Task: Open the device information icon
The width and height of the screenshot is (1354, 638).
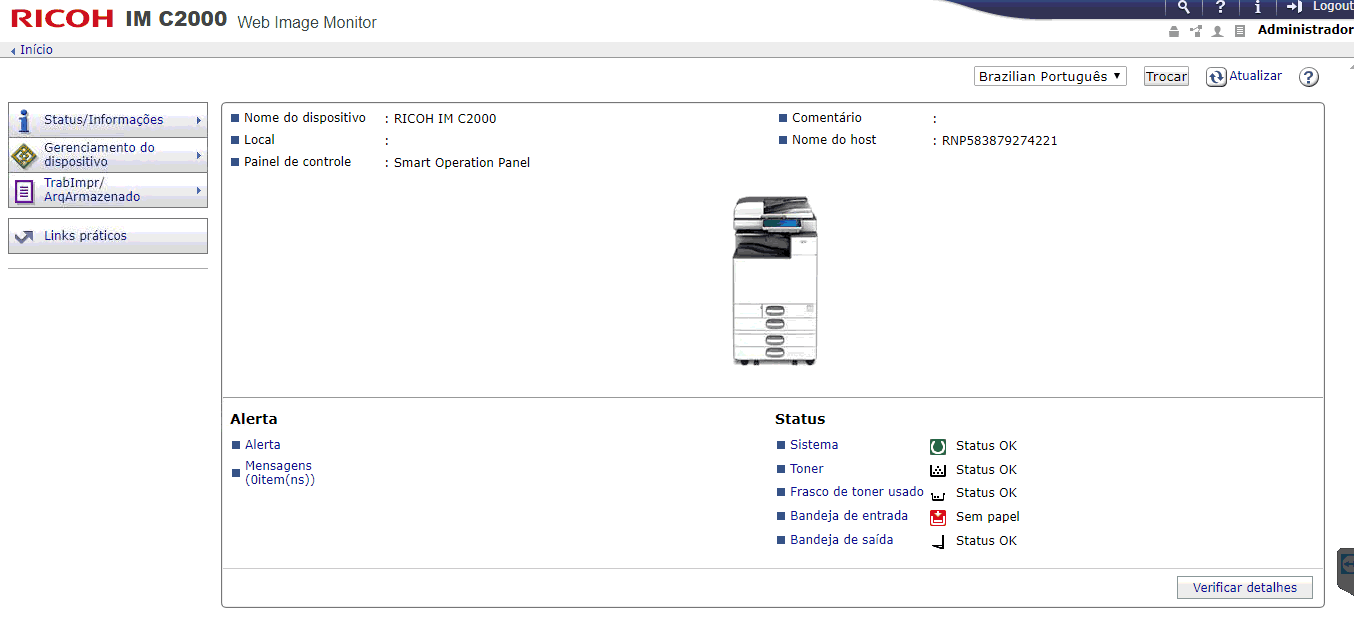Action: [1257, 8]
